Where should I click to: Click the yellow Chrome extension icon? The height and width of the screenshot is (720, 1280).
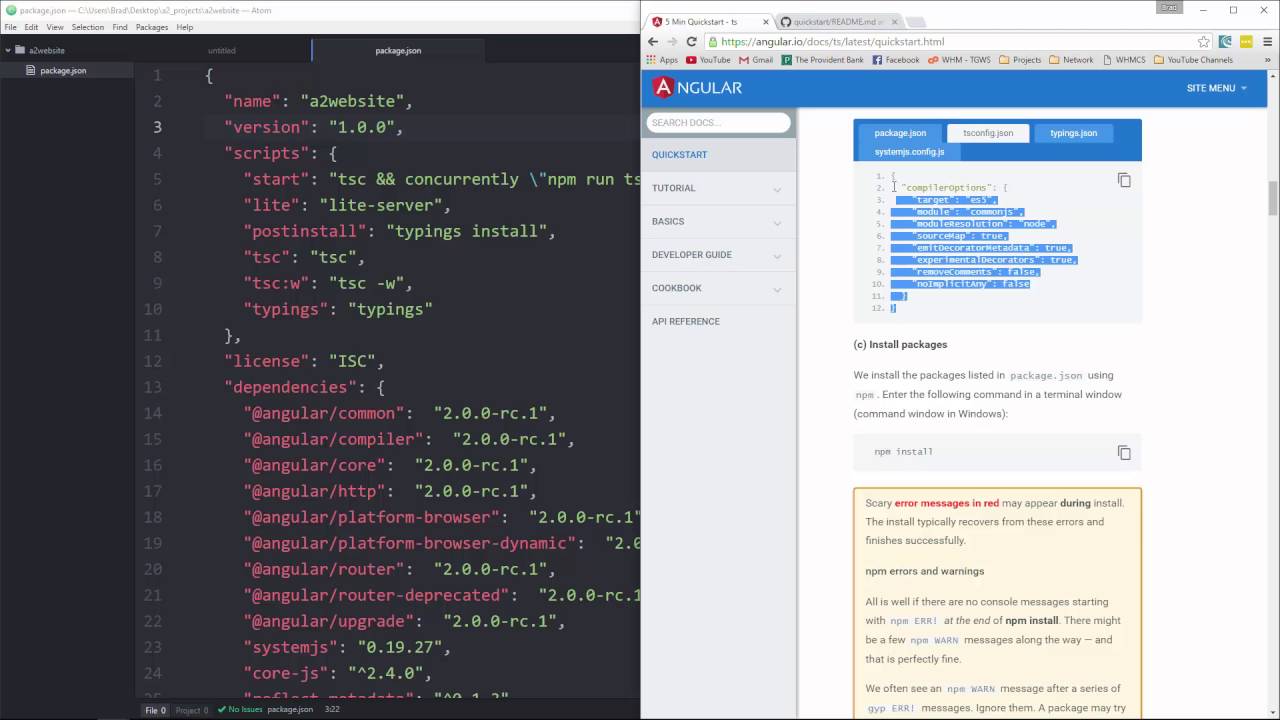point(1246,42)
